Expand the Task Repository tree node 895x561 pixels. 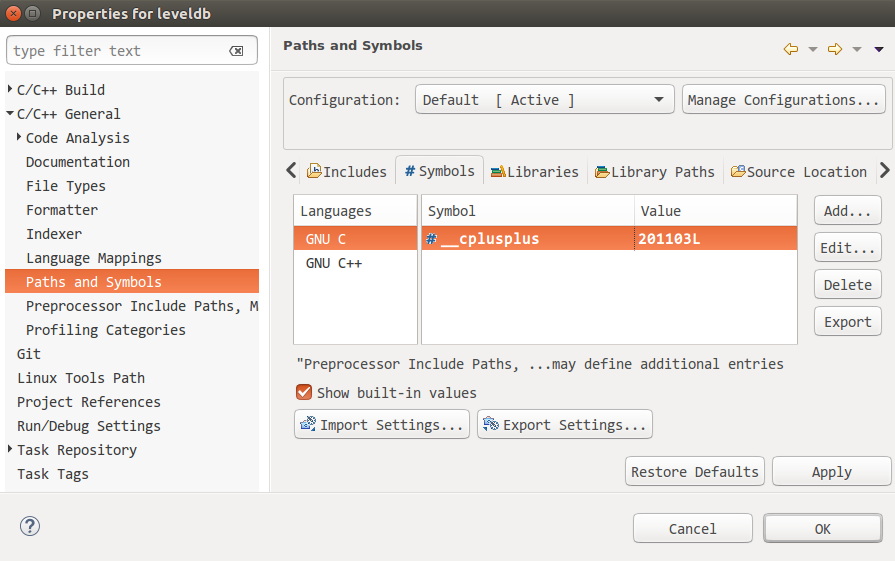pyautogui.click(x=10, y=449)
